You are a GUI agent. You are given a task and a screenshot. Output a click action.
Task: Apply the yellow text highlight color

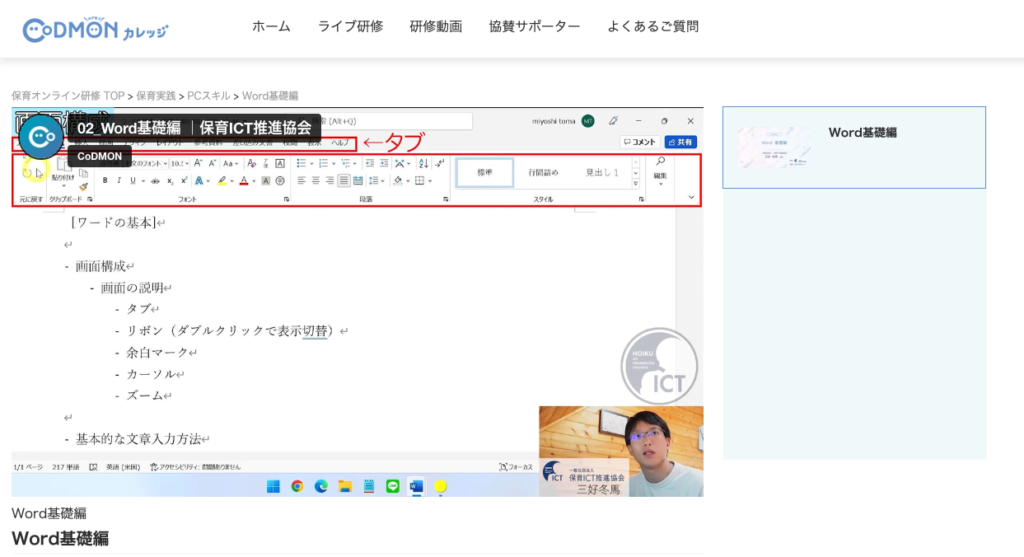point(222,181)
